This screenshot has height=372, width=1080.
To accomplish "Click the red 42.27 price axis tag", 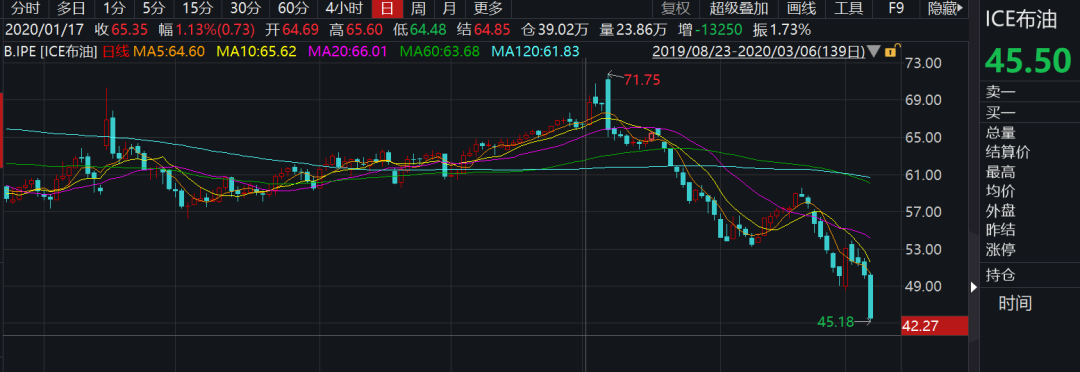I will point(934,326).
